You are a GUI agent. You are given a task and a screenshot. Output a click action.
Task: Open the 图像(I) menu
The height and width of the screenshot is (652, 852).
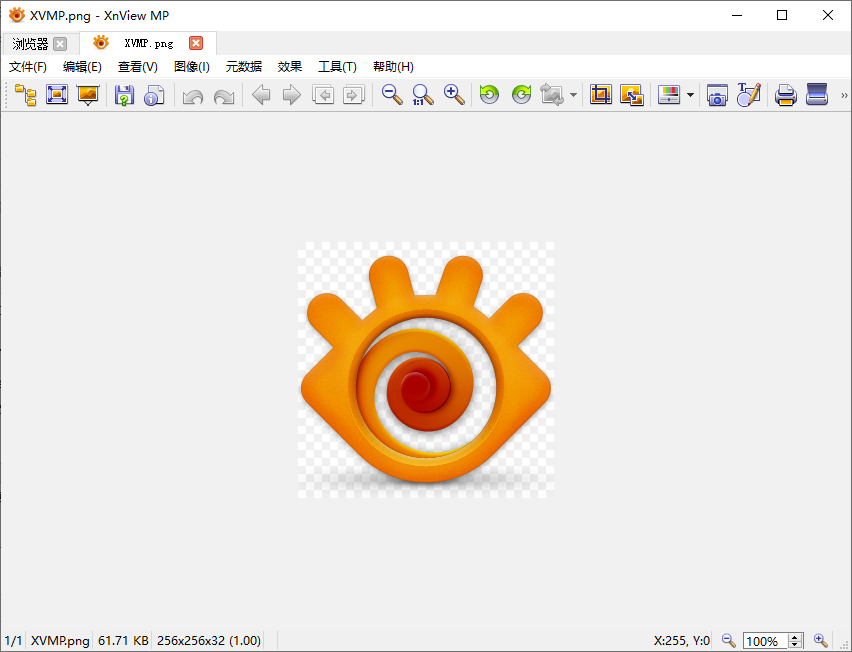pos(191,67)
